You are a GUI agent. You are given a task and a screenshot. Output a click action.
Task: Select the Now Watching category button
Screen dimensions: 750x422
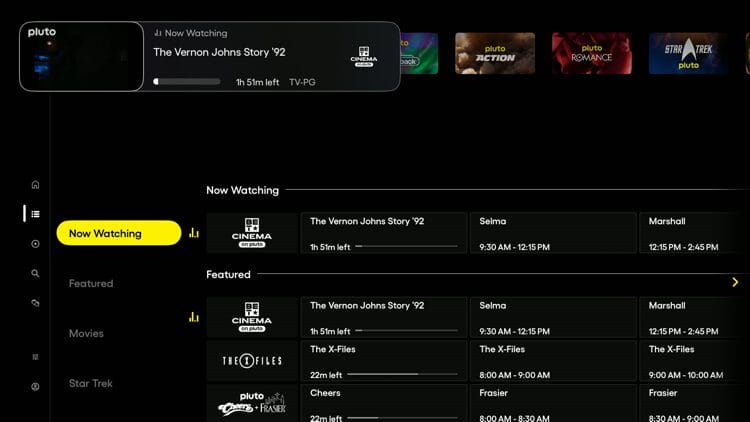119,233
